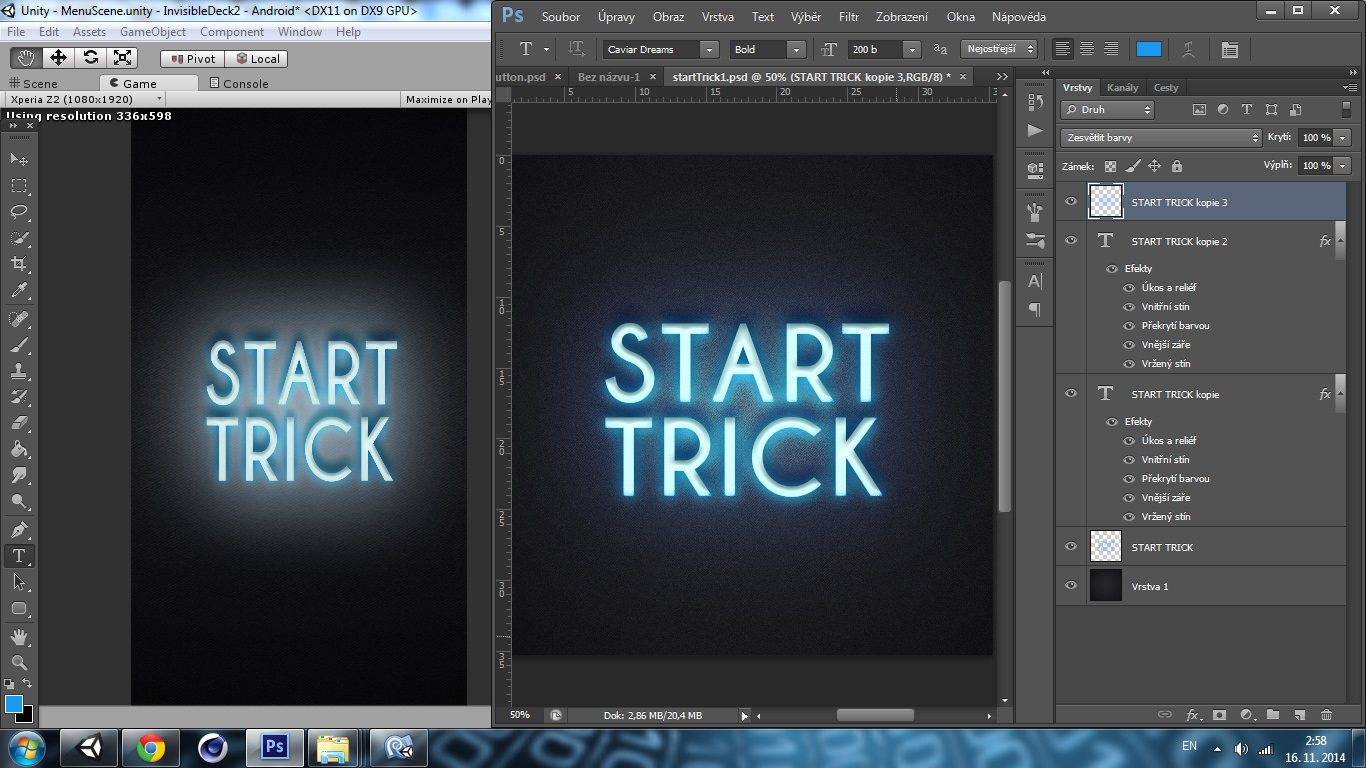Click Maximize on Play in Unity
The height and width of the screenshot is (768, 1366).
(448, 99)
